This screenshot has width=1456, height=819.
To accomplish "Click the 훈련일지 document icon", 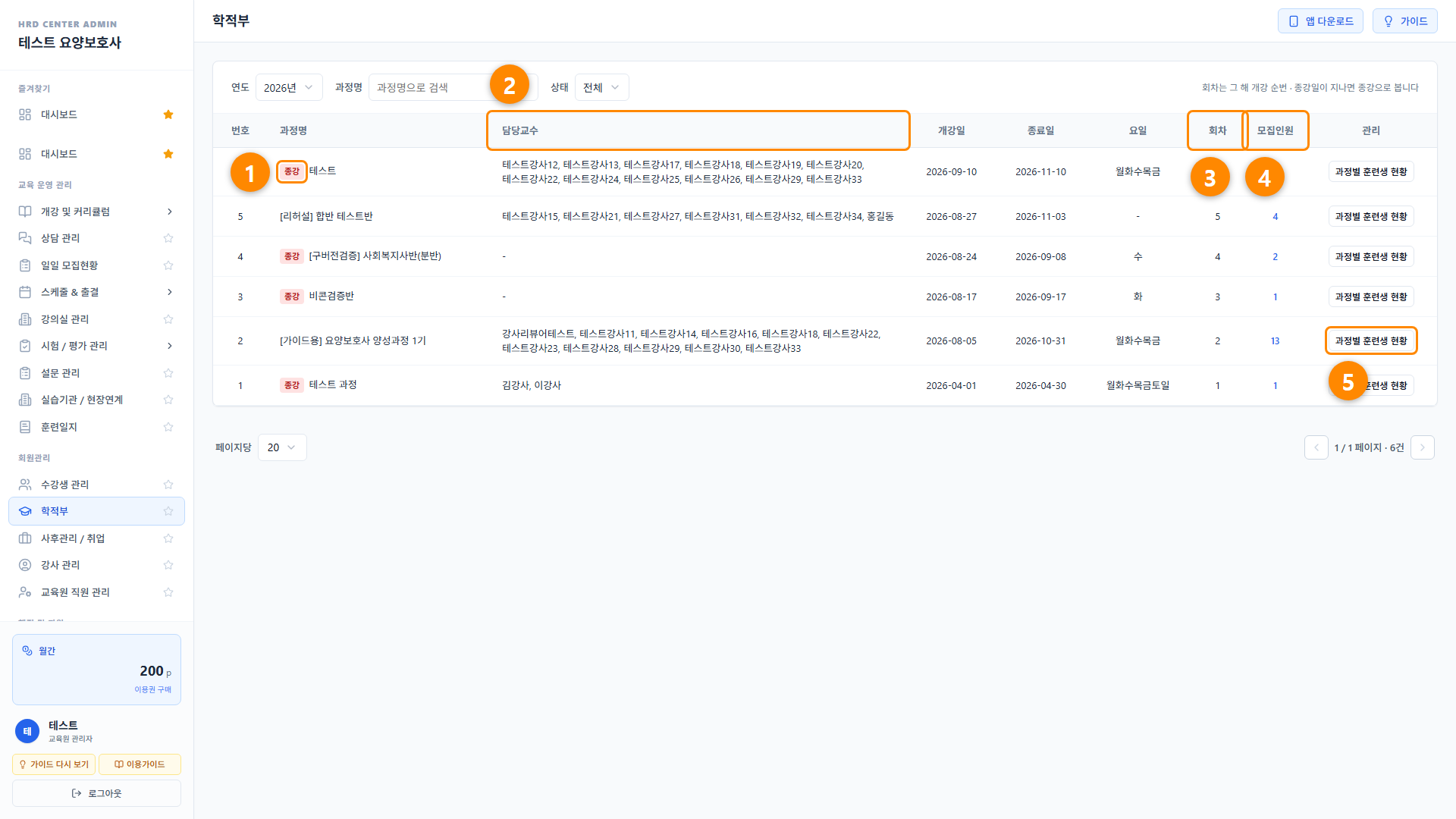I will (25, 427).
